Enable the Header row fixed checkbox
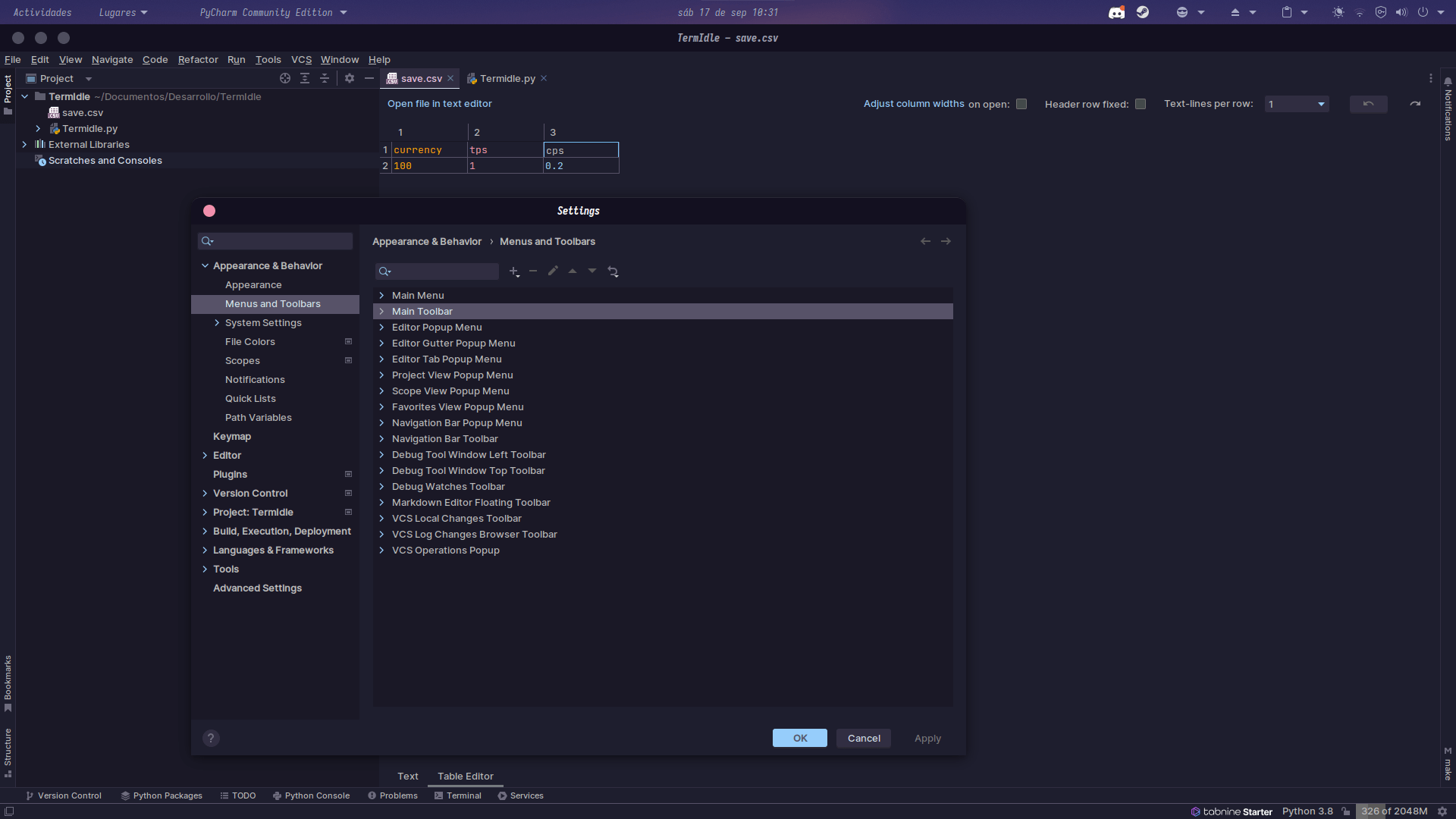The image size is (1456, 819). coord(1141,104)
